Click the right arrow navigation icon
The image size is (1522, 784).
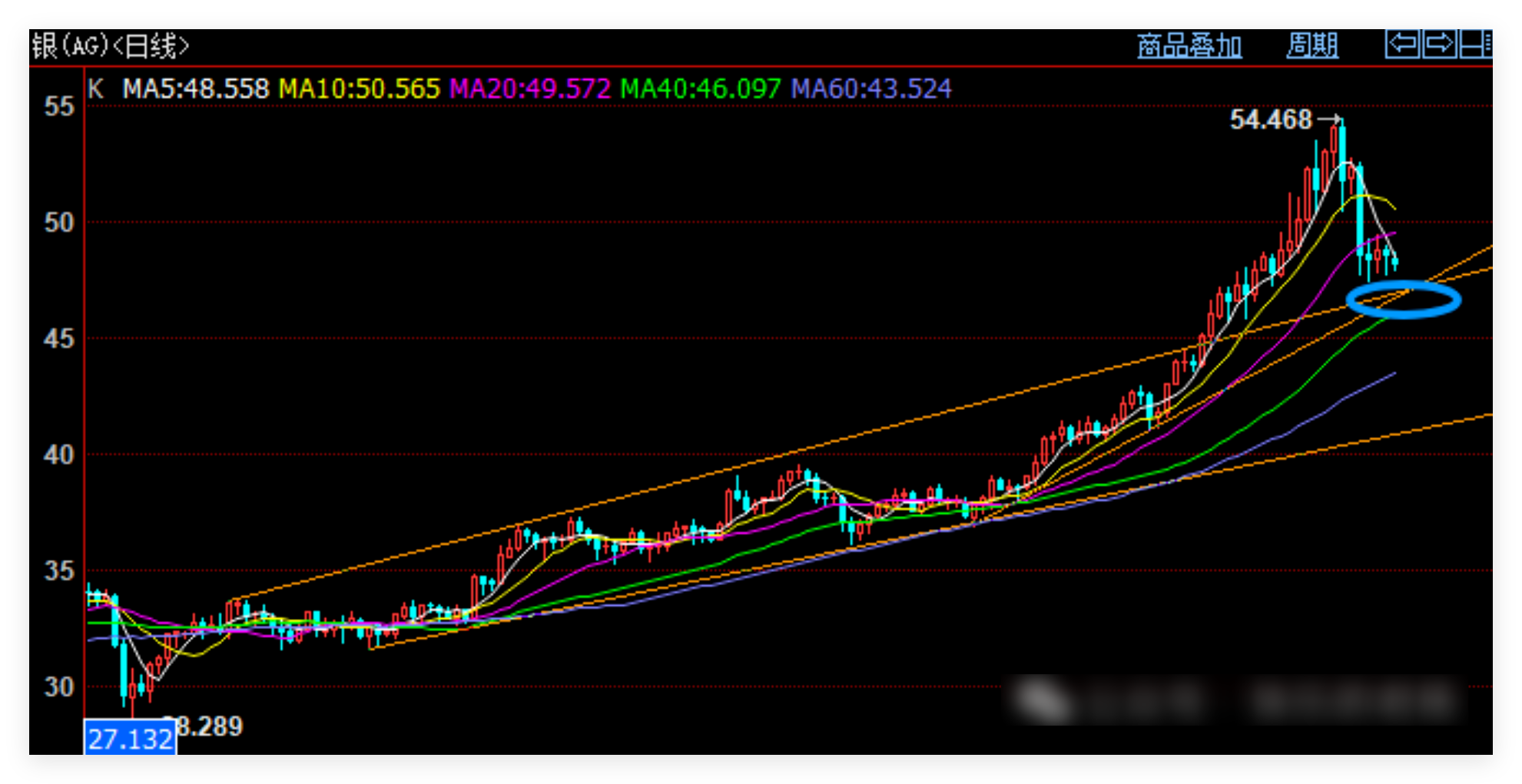[1439, 44]
